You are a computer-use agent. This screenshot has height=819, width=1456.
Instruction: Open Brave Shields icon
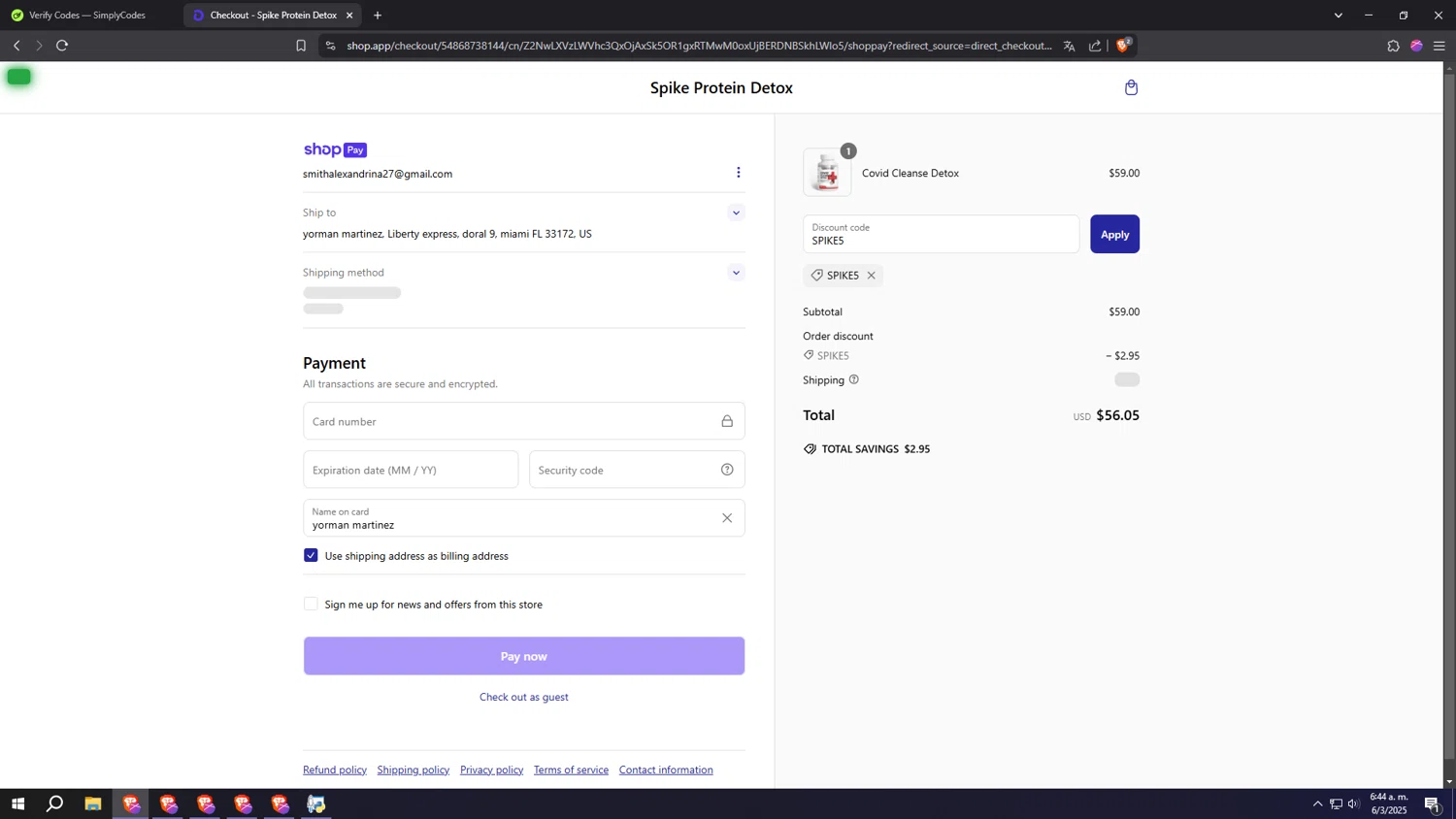click(x=1123, y=45)
